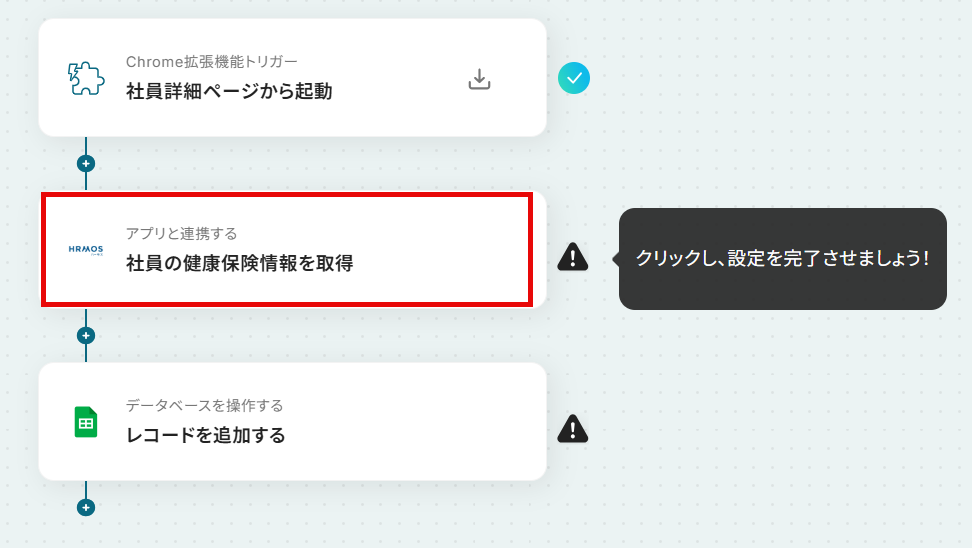Click the Chrome拡張機能トリガー label
The height and width of the screenshot is (548, 972).
tap(211, 62)
